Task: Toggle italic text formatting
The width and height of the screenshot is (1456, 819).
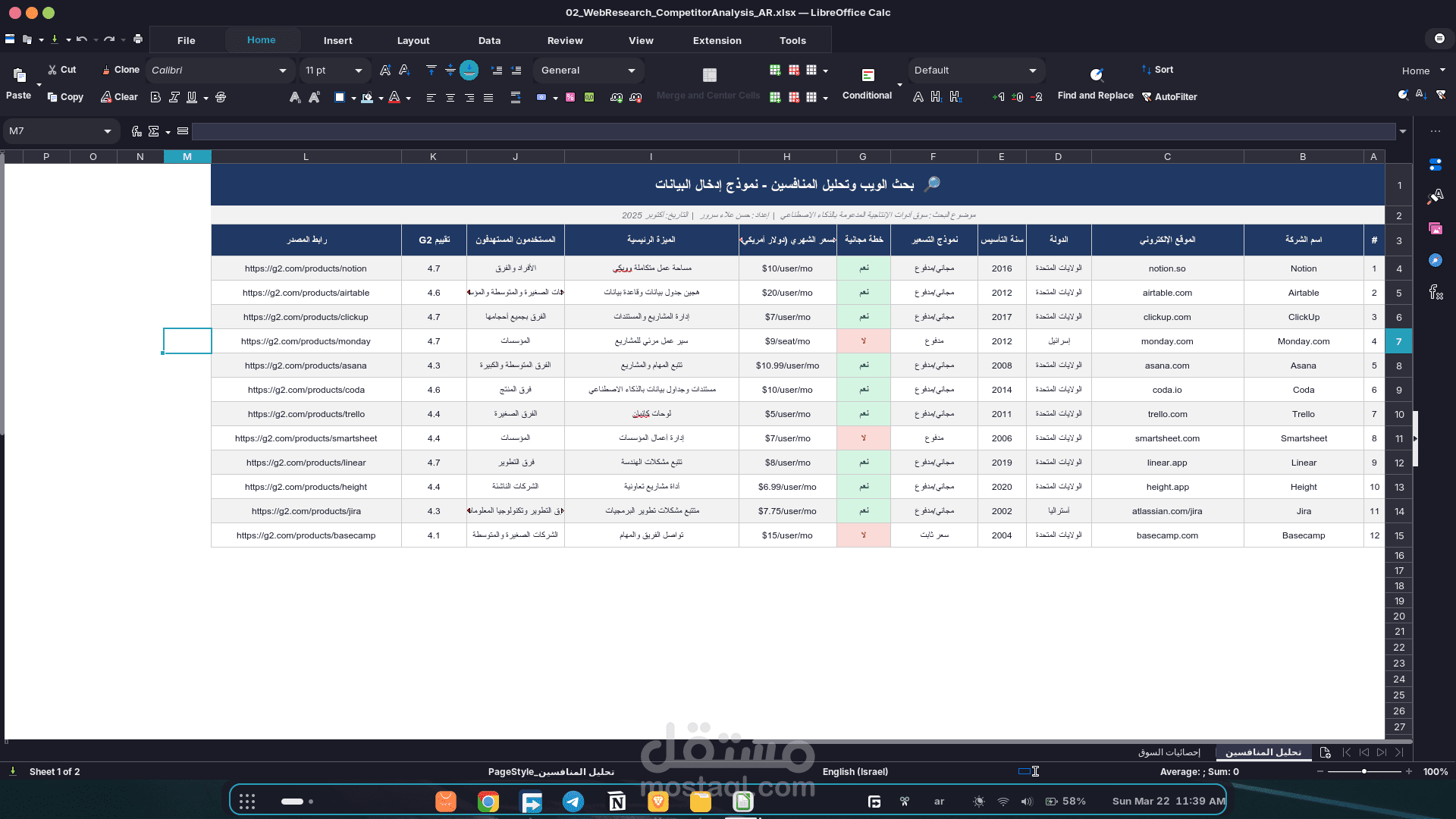Action: (174, 97)
